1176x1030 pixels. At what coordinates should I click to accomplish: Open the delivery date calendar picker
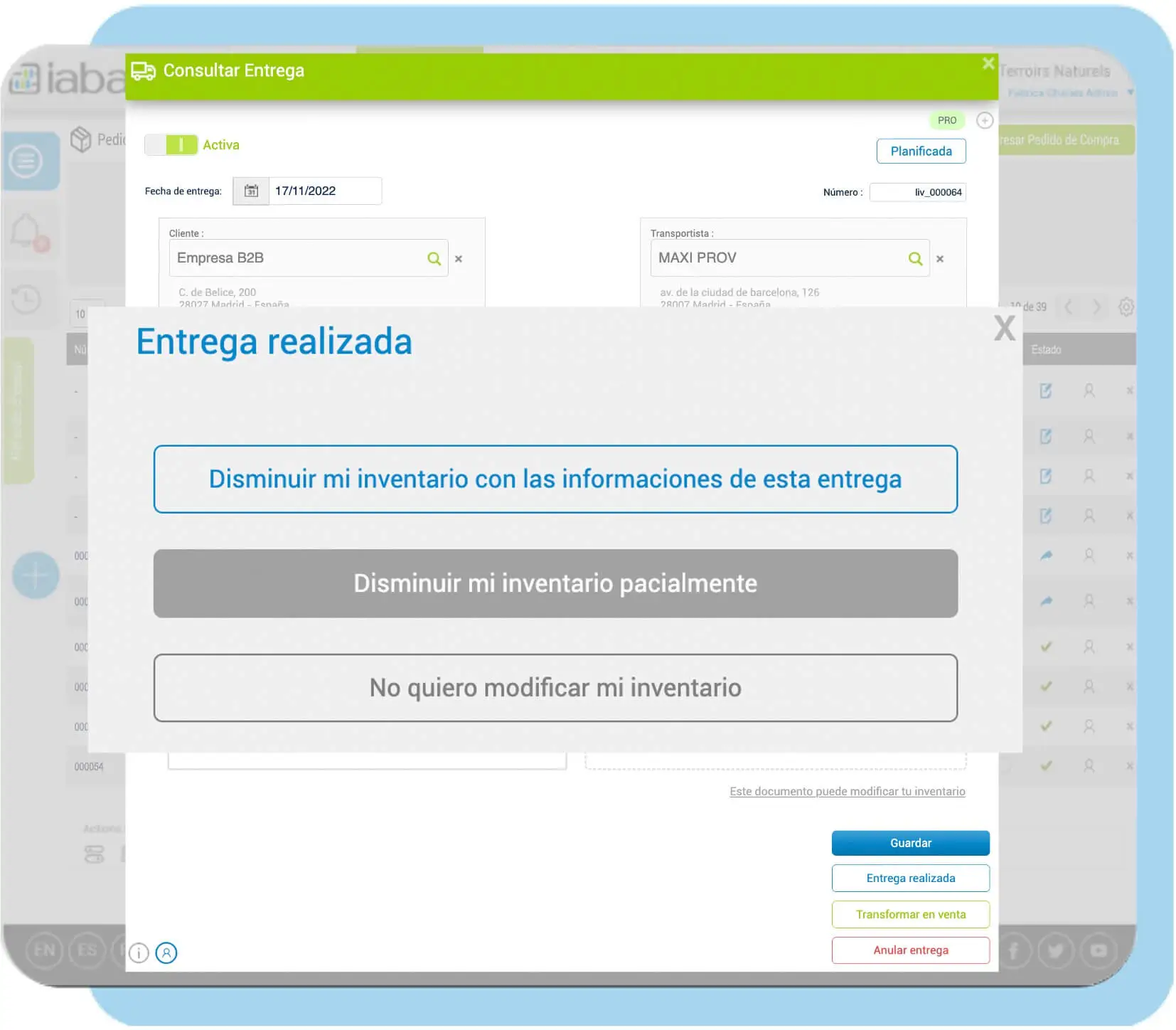(x=251, y=191)
